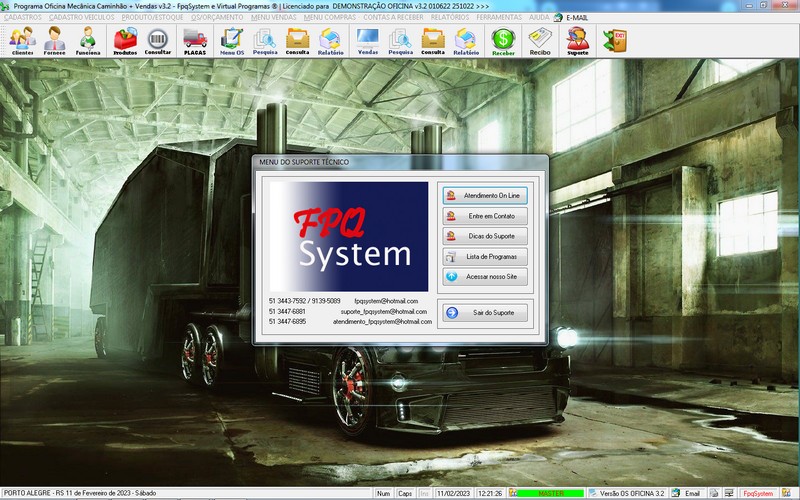The width and height of the screenshot is (800, 500).
Task: Click the Dicas do Suporte button
Action: (x=485, y=236)
